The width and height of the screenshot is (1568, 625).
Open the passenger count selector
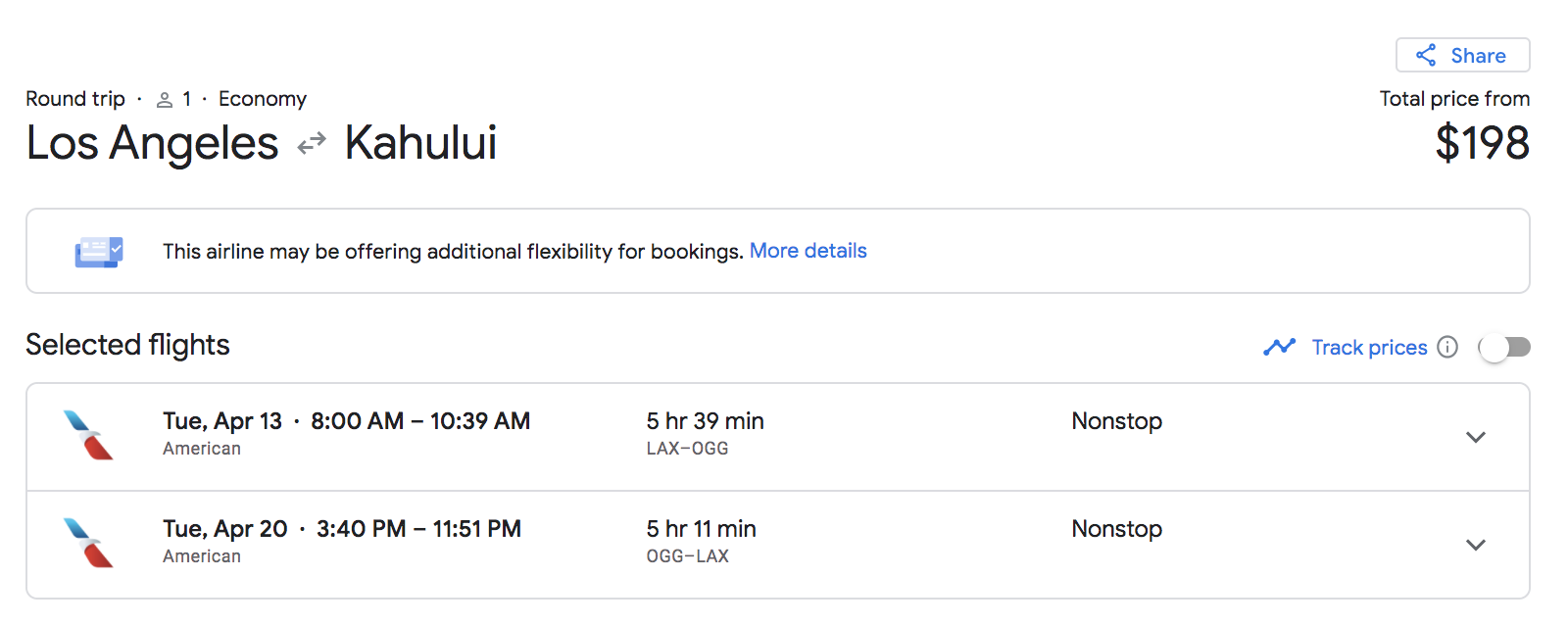coord(176,98)
